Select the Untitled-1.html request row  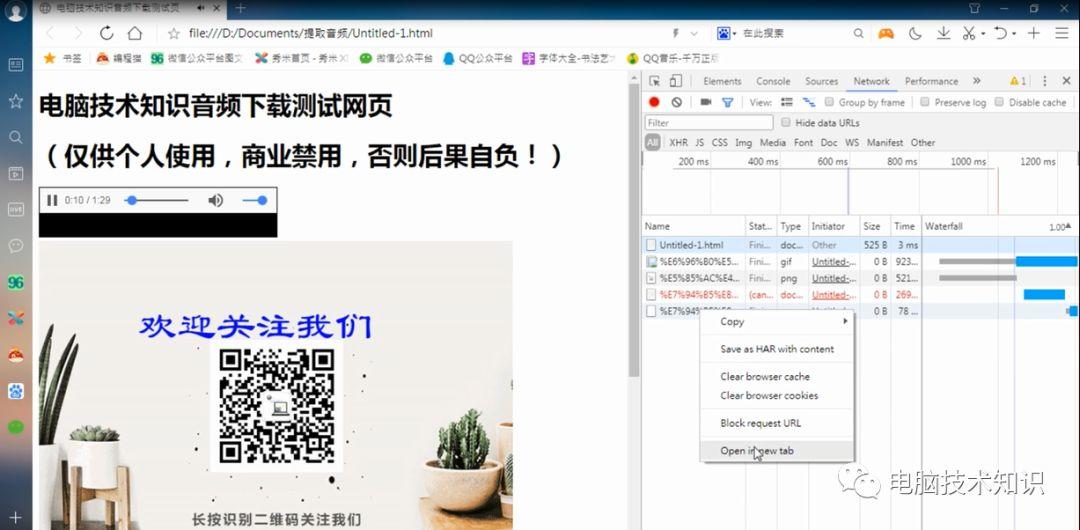point(860,245)
